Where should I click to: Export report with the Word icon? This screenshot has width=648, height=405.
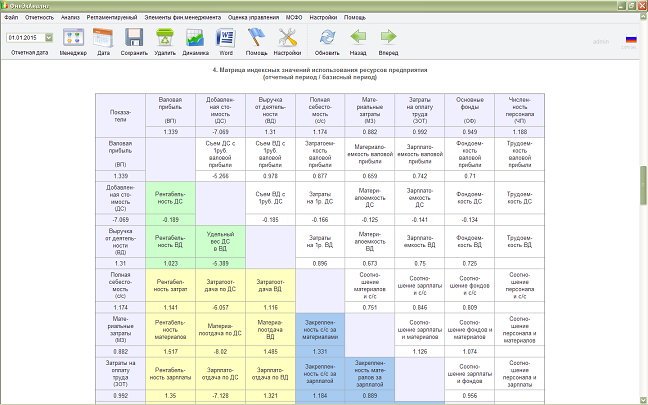pyautogui.click(x=226, y=38)
